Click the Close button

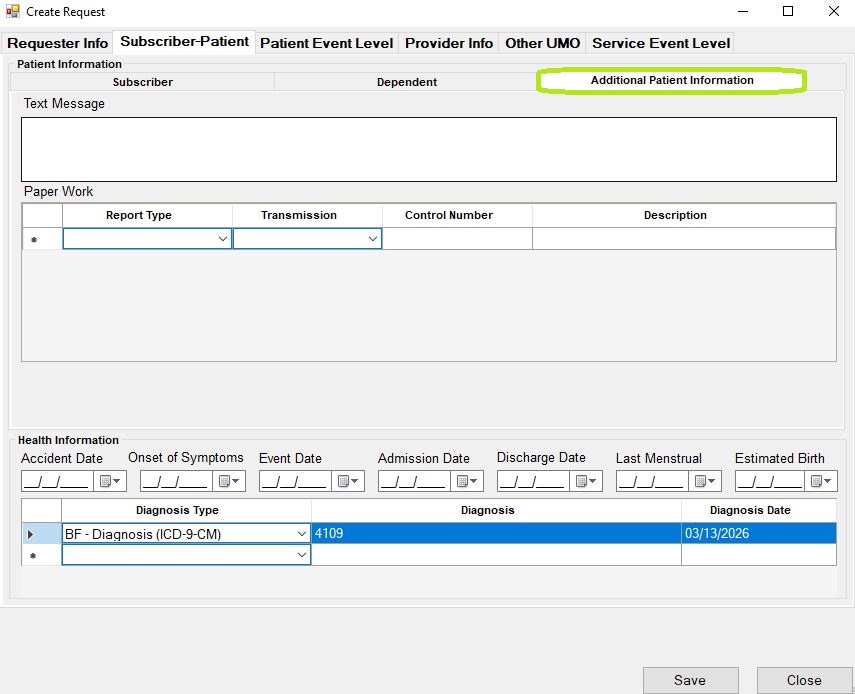point(804,680)
